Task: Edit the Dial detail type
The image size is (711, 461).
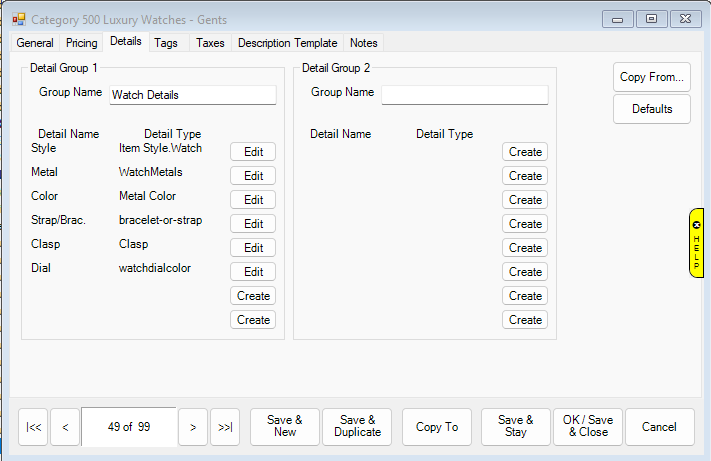Action: tap(253, 272)
